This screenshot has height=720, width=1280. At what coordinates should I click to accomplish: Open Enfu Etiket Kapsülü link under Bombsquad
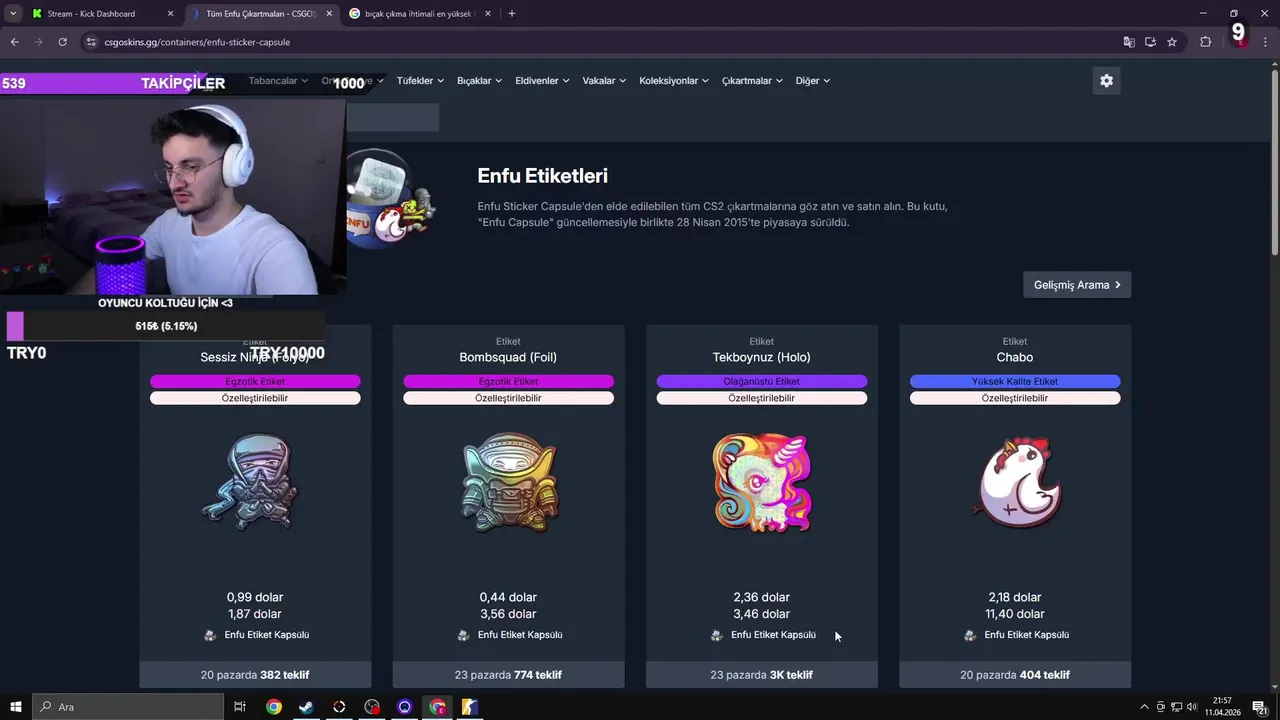(520, 635)
